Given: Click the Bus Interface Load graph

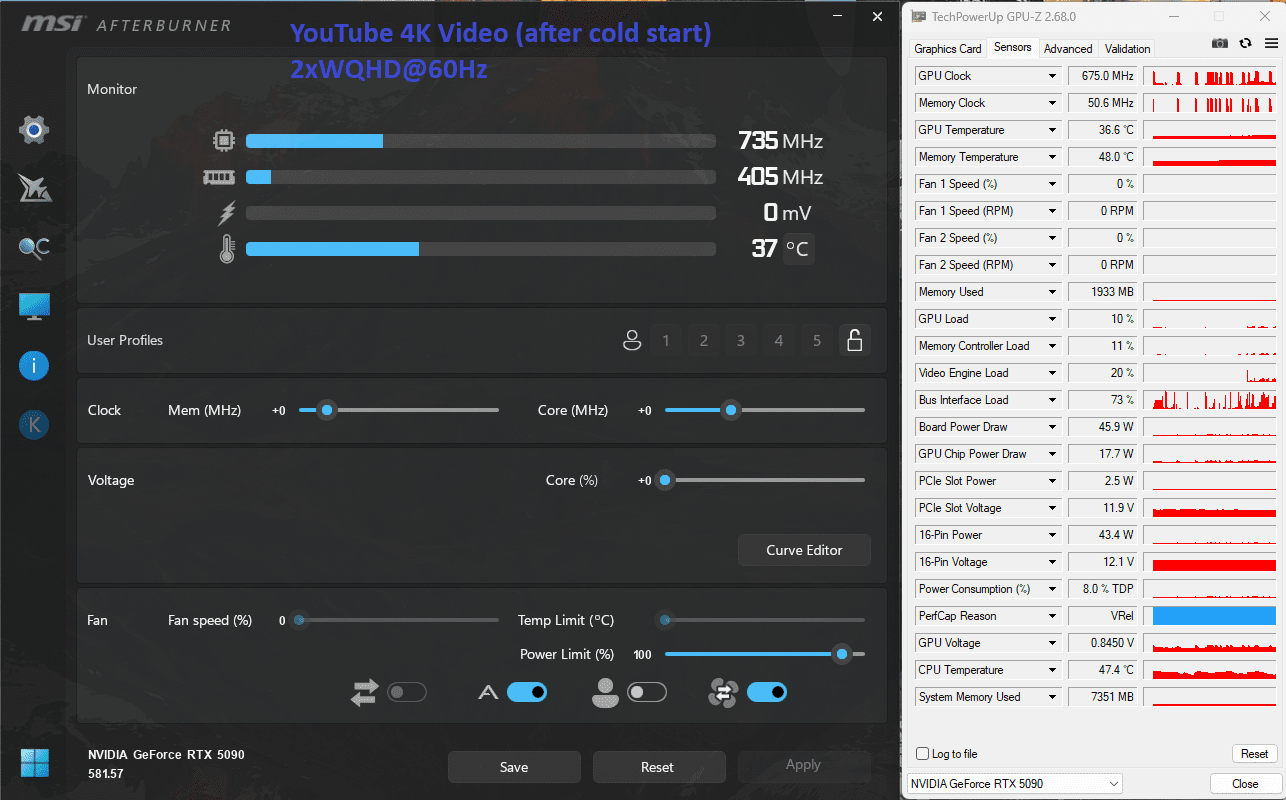Looking at the screenshot, I should point(1210,400).
